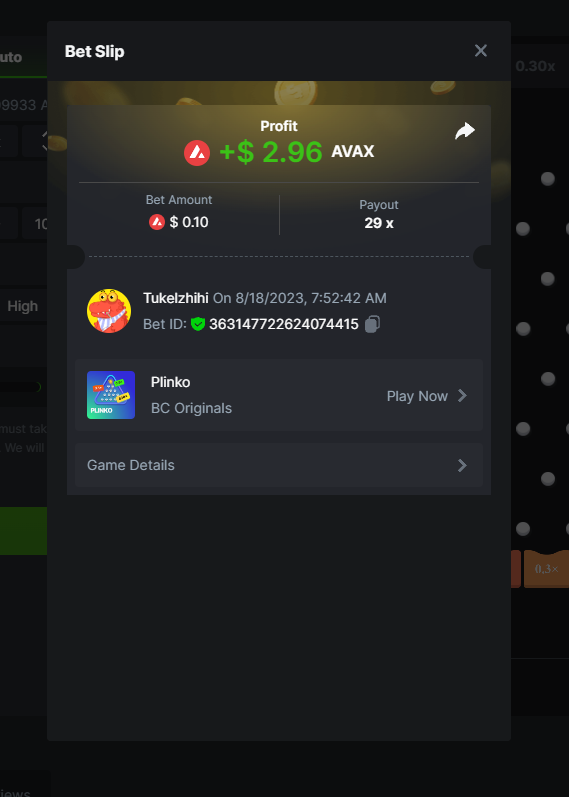Click the orange 0.3× multiplier bucket
The height and width of the screenshot is (797, 569).
547,569
